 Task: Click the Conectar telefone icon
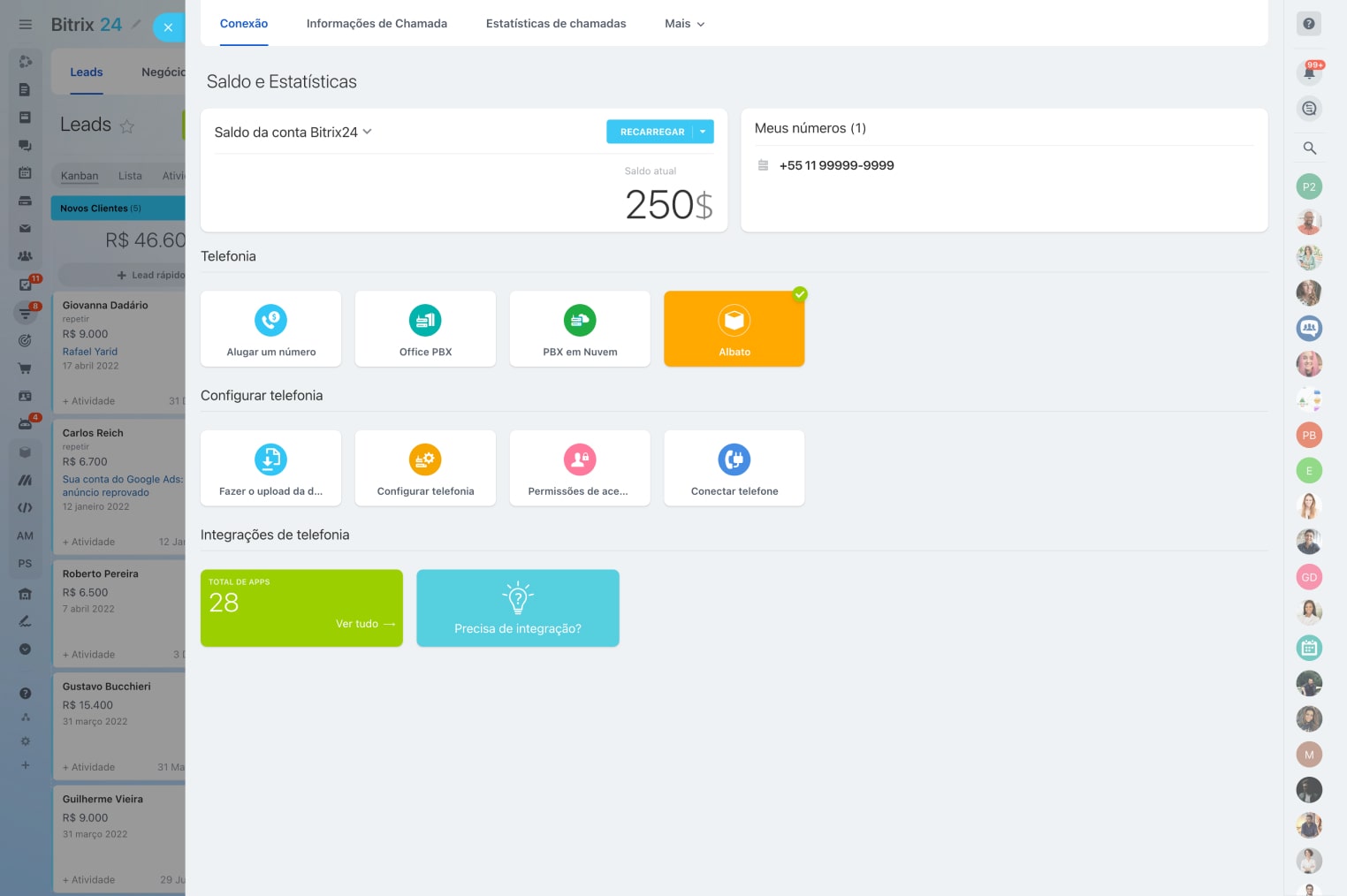click(734, 459)
